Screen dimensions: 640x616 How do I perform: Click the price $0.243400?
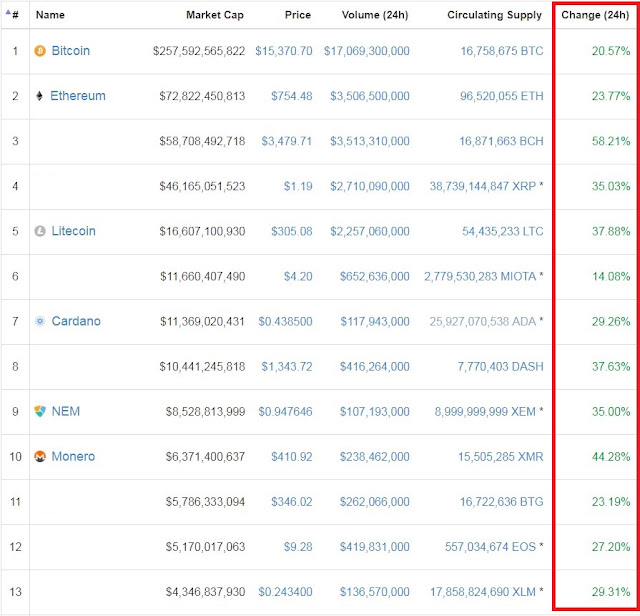[285, 592]
